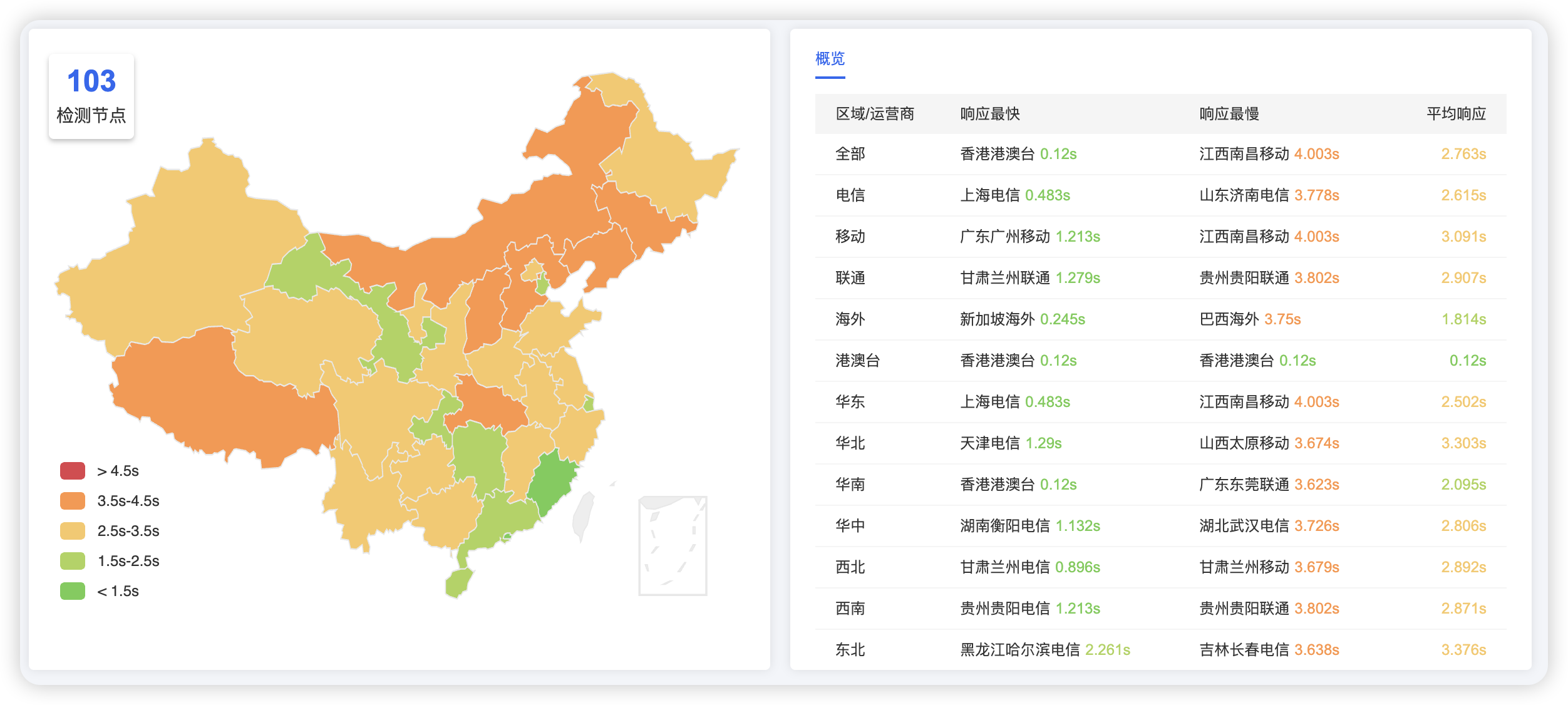Click the light green 1.5s-2.5s legend swatch
Screen dimensions: 1568x705
(x=73, y=561)
